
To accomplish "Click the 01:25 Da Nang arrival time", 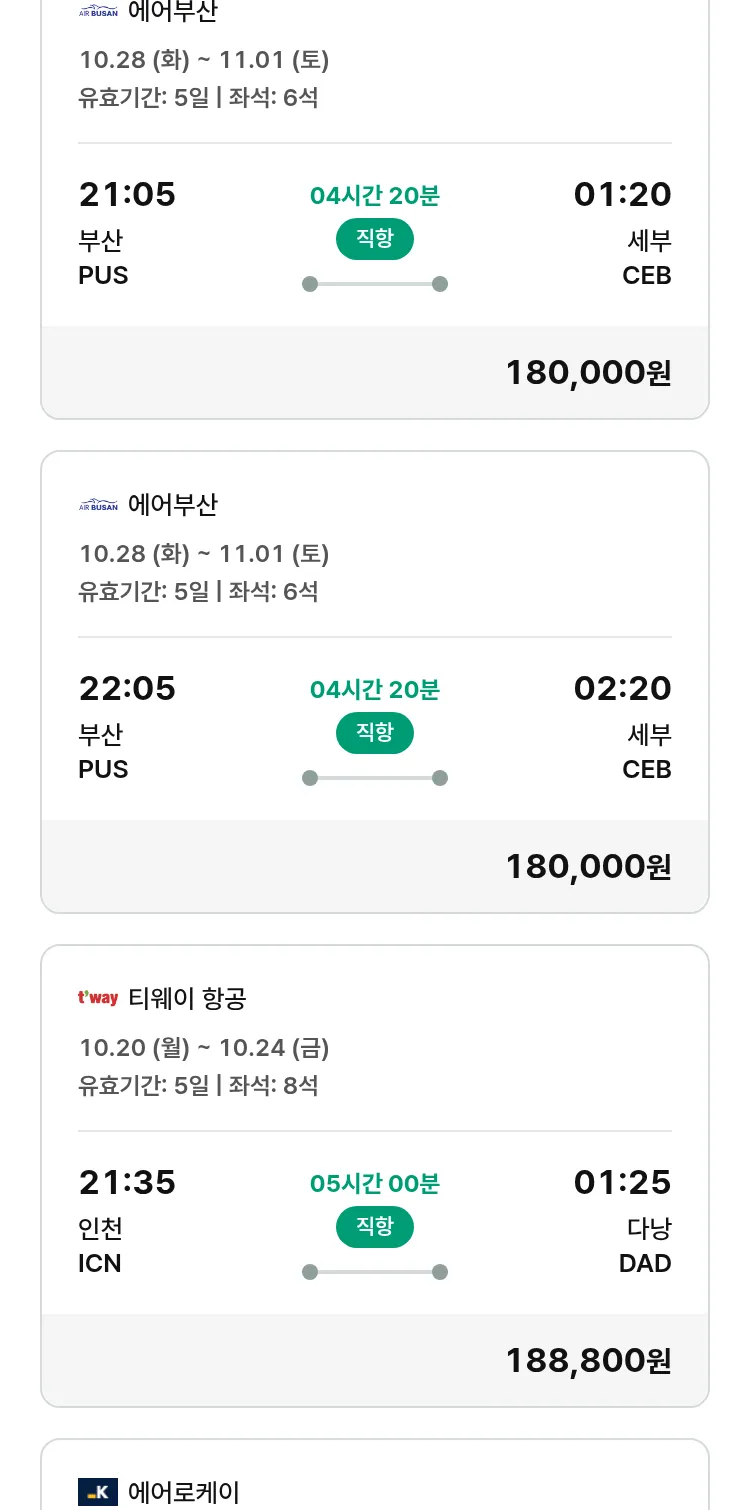I will point(622,1182).
